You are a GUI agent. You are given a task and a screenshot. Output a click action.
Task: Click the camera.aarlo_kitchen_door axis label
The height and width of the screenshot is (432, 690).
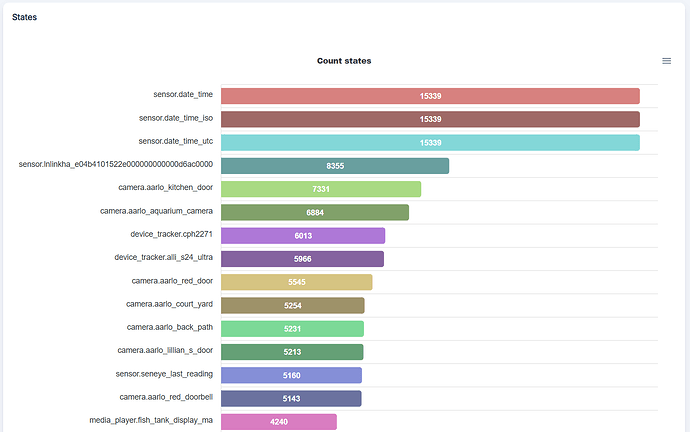[x=159, y=188]
